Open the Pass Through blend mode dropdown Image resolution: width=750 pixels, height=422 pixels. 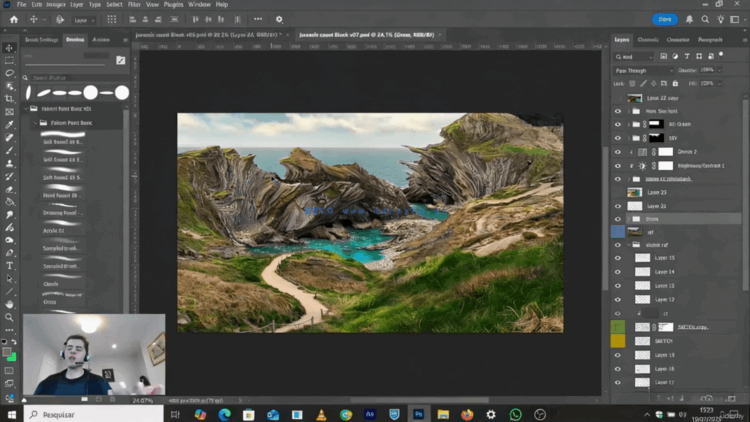(x=643, y=71)
